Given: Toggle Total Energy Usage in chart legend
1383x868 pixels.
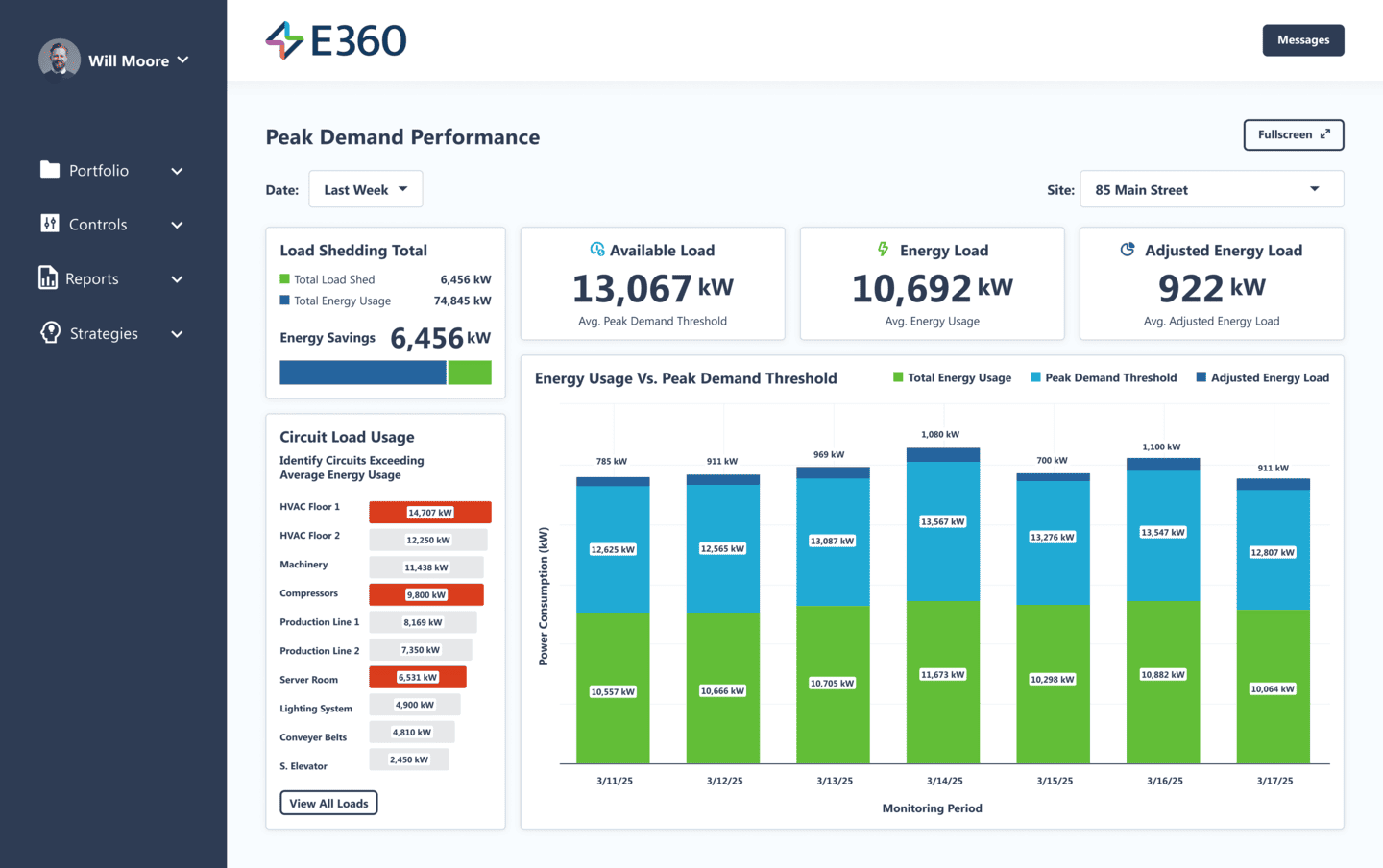Looking at the screenshot, I should tap(952, 377).
